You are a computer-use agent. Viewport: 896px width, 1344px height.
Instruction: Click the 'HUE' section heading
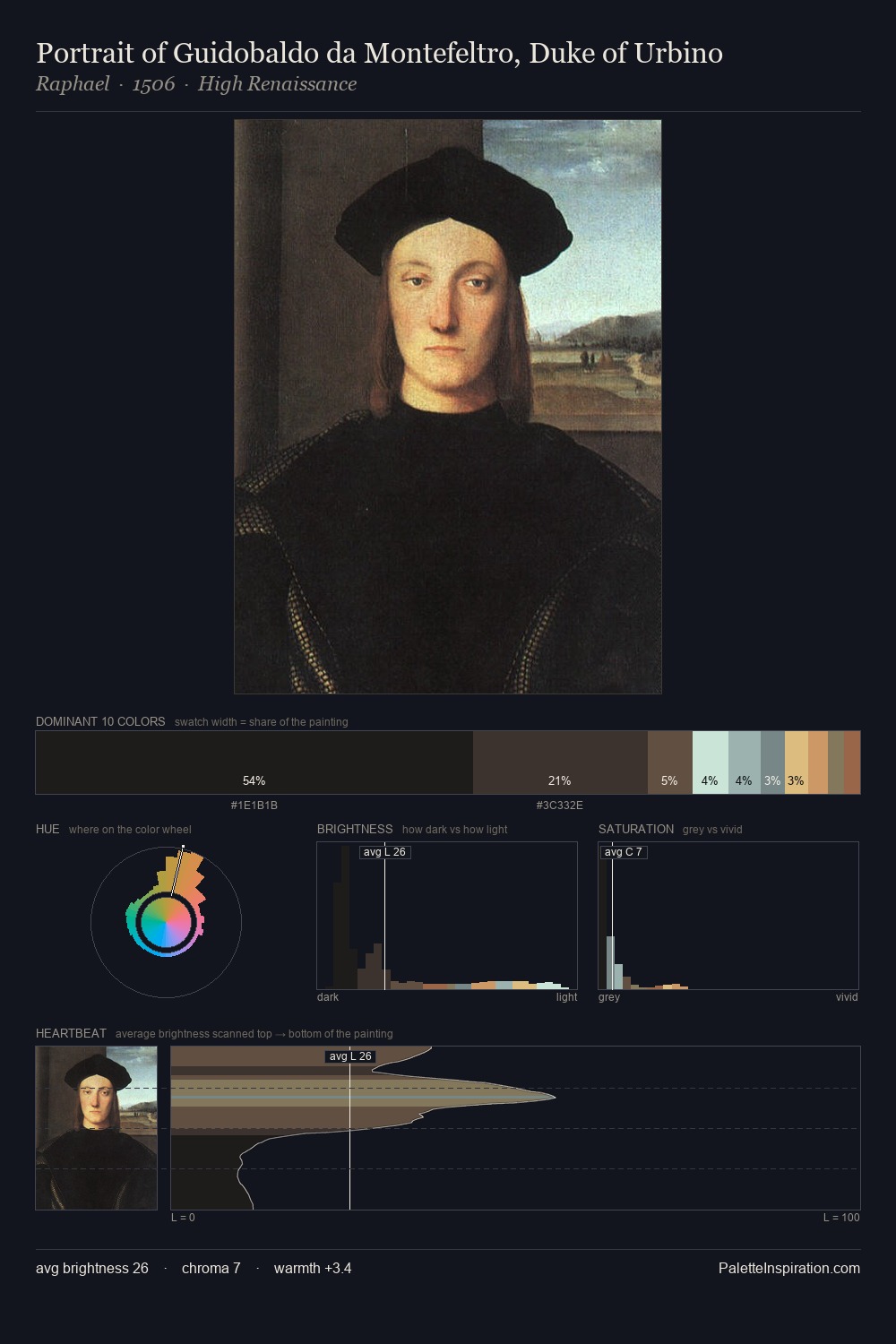click(x=47, y=829)
